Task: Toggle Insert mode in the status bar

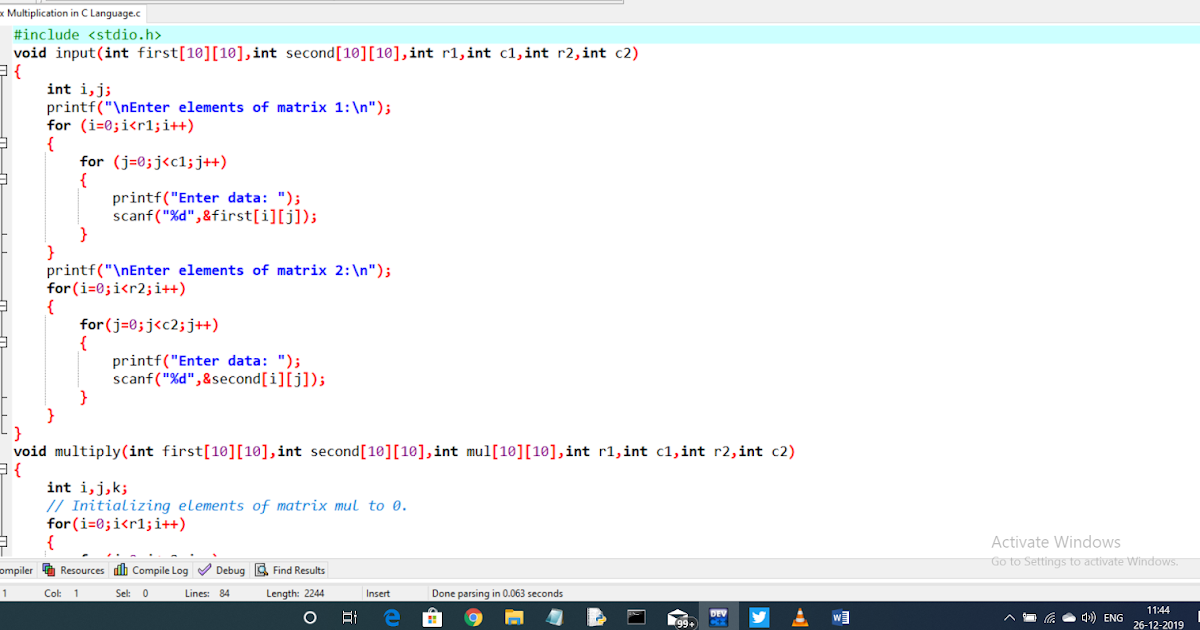Action: click(x=377, y=592)
